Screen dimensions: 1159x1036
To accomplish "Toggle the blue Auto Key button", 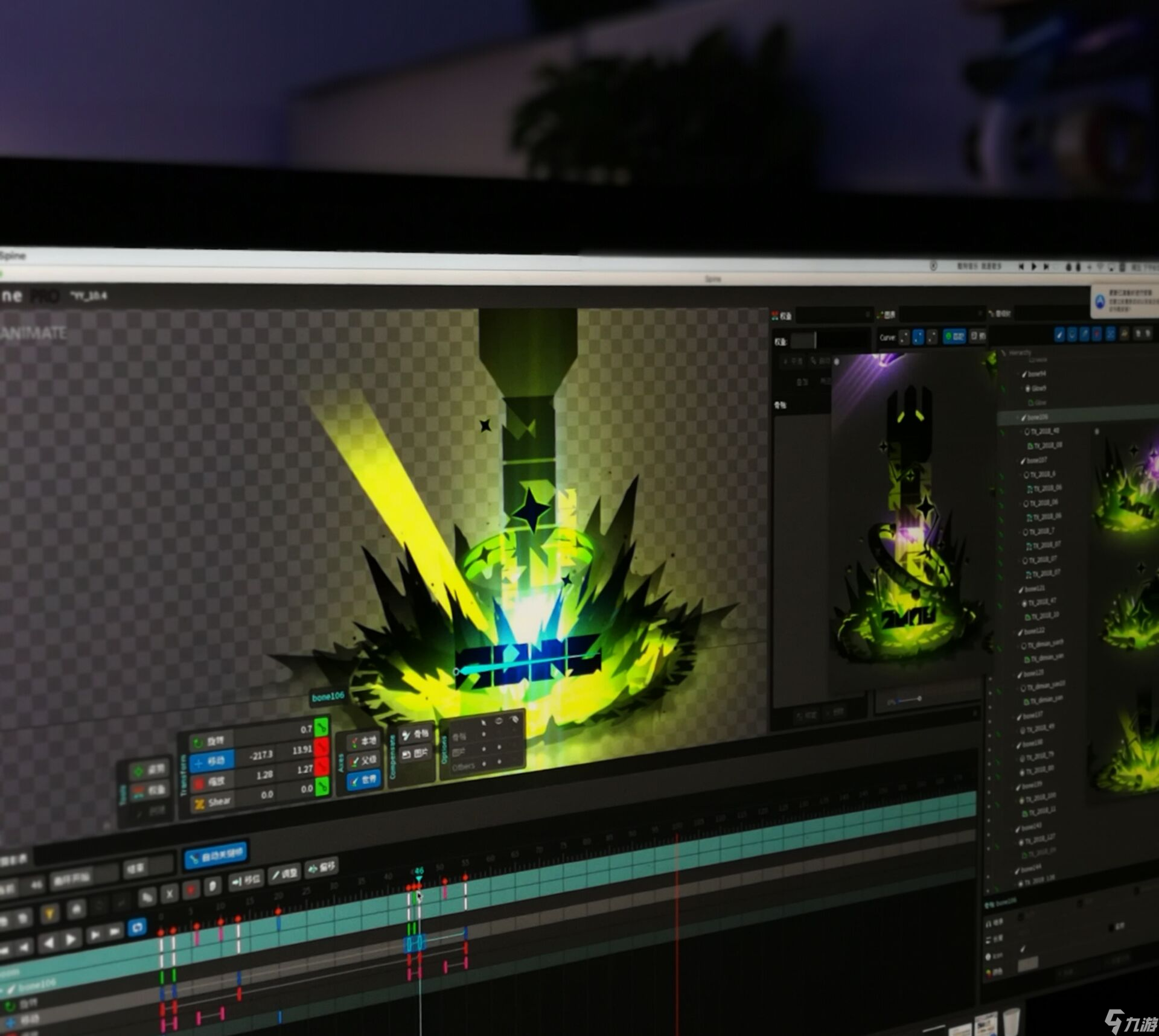I will (216, 855).
